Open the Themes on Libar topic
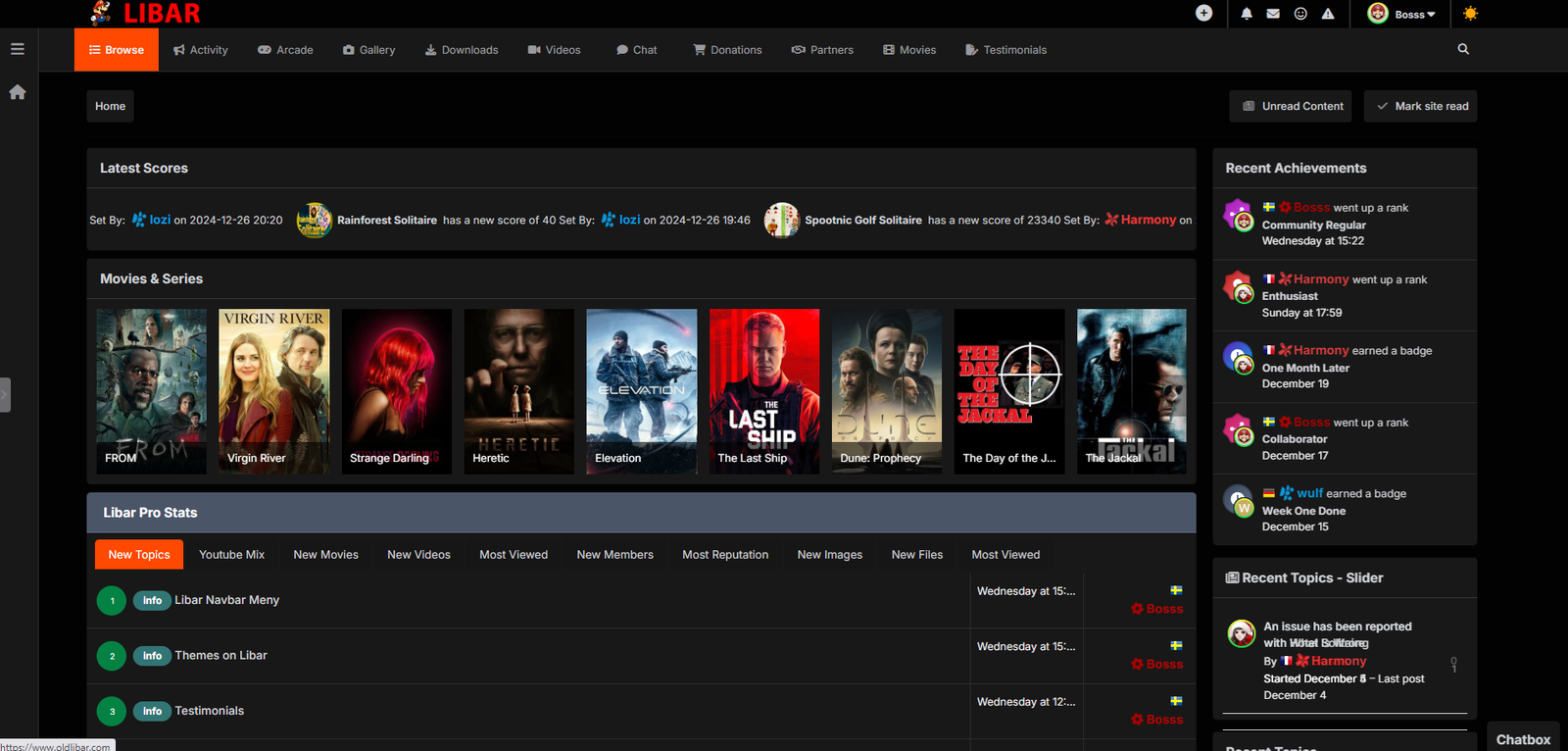1568x751 pixels. click(x=220, y=656)
